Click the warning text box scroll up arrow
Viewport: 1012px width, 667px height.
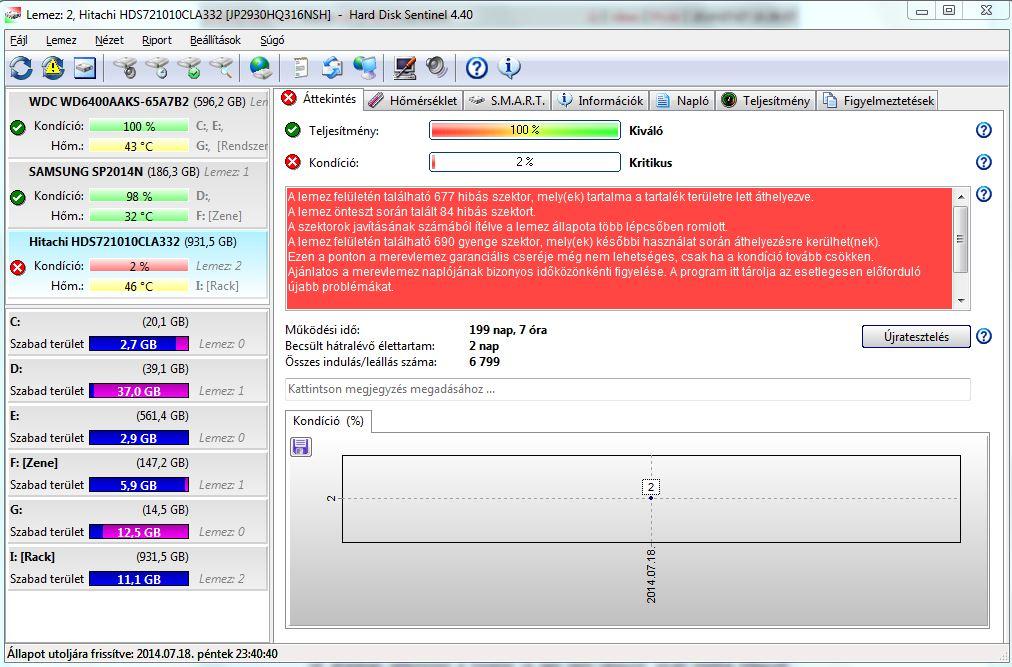coord(961,196)
